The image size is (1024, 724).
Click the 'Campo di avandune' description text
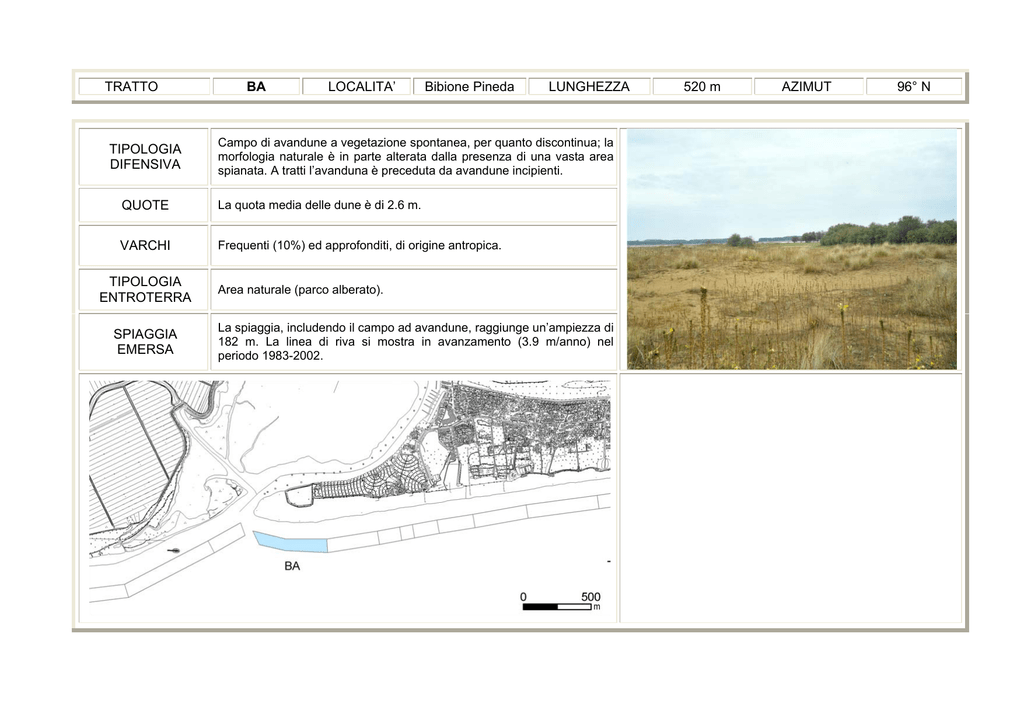coord(415,157)
